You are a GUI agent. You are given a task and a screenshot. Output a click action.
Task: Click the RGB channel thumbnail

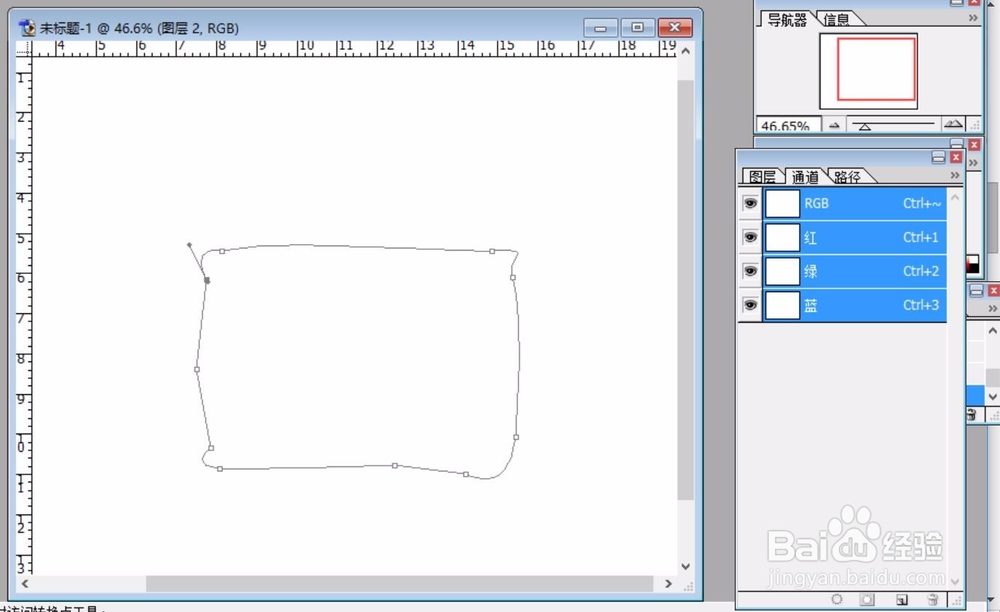pyautogui.click(x=782, y=203)
